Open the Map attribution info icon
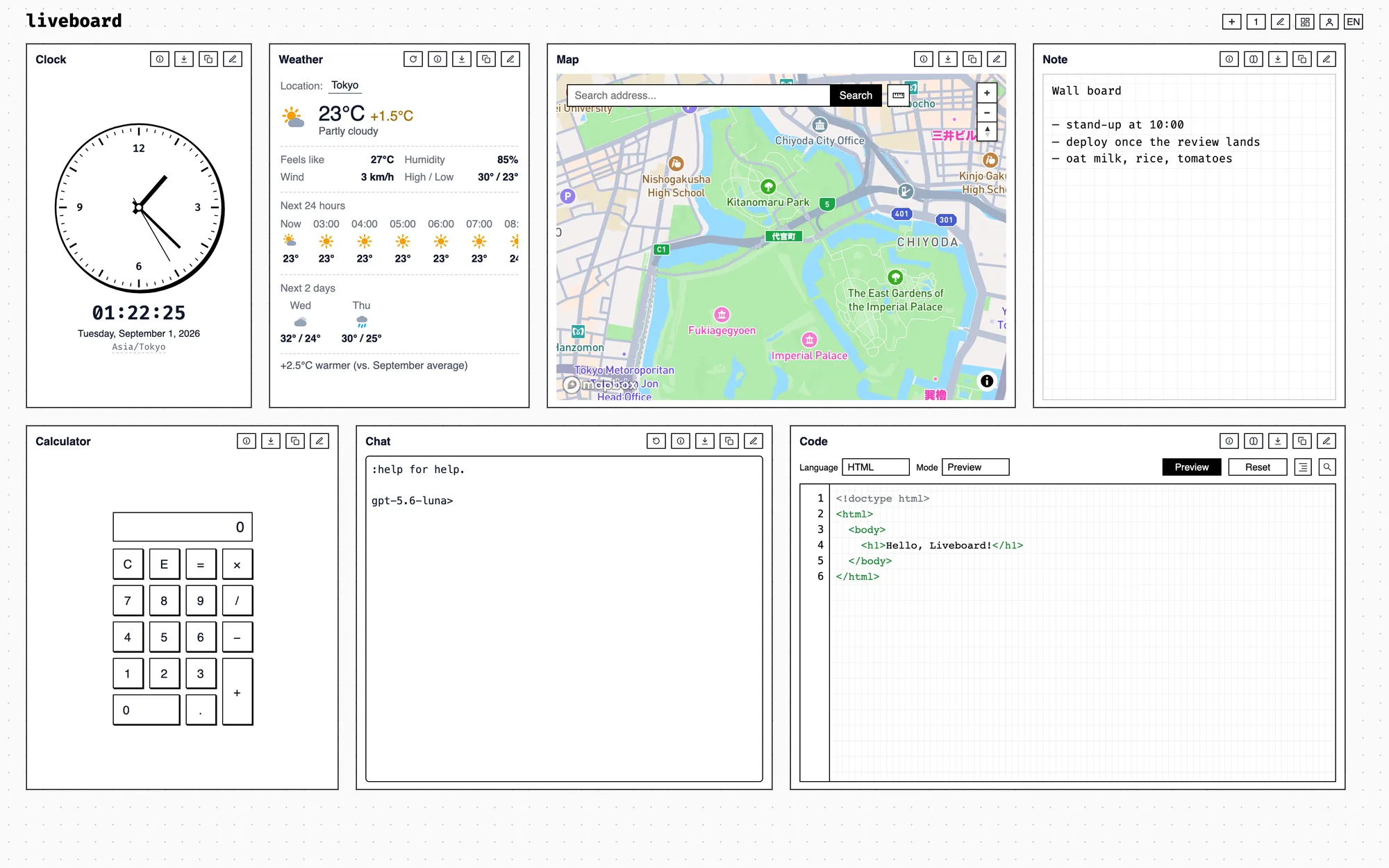 pos(987,381)
